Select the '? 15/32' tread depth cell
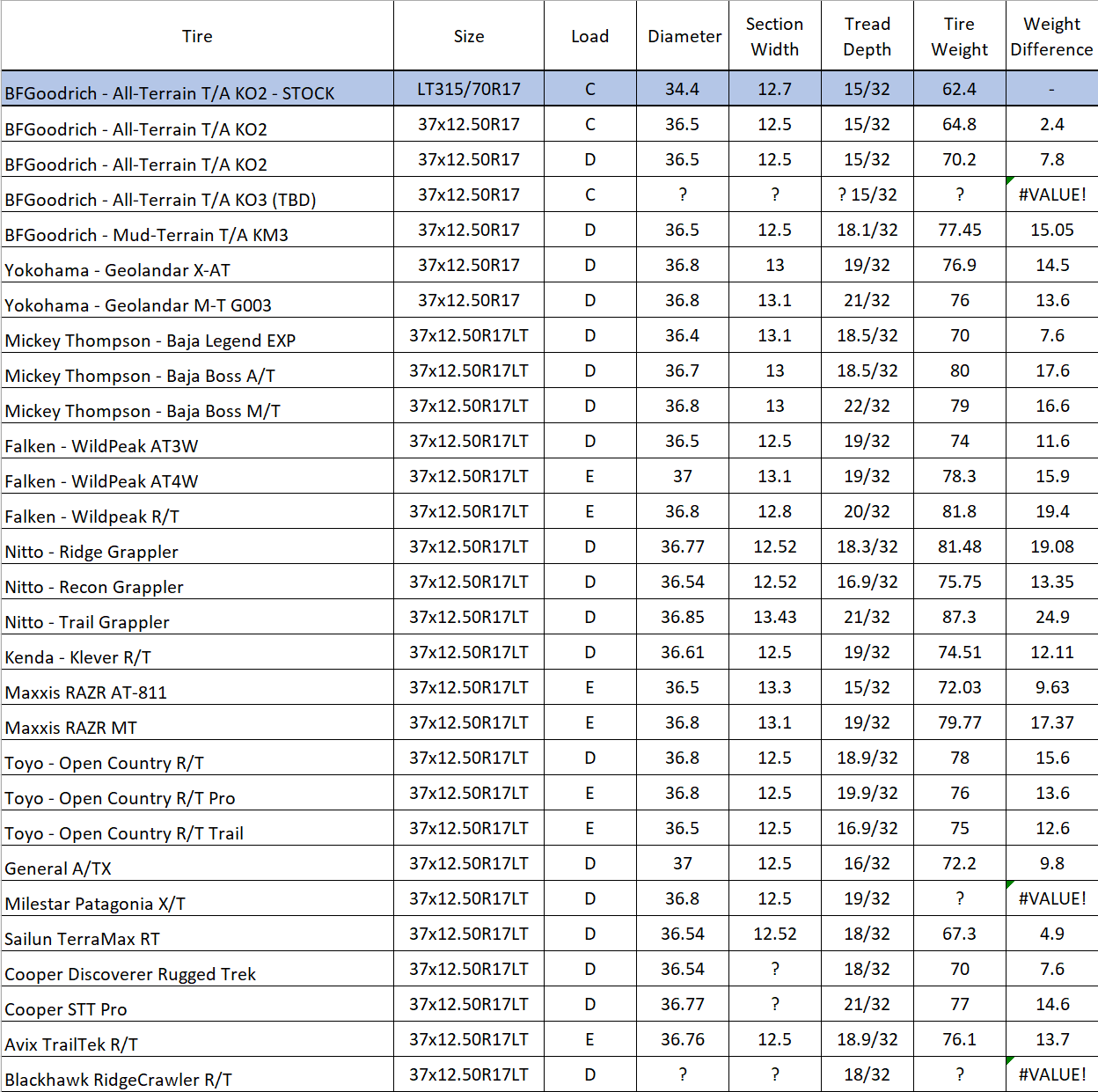This screenshot has height=1092, width=1098. (867, 194)
